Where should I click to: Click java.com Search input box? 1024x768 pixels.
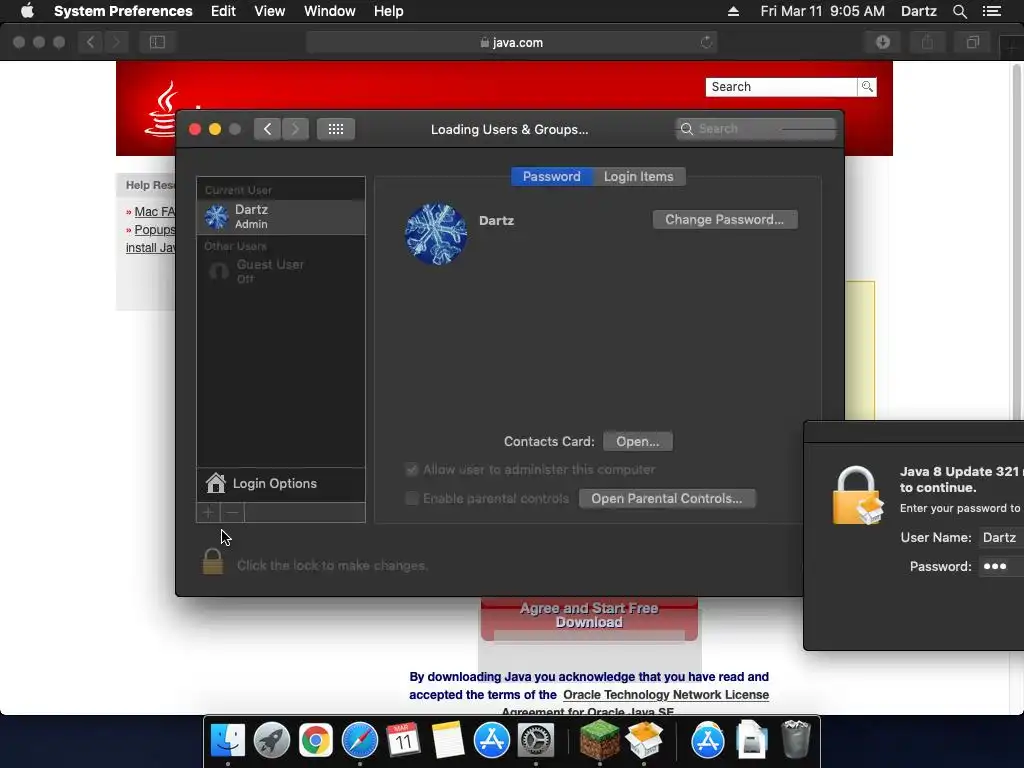781,87
